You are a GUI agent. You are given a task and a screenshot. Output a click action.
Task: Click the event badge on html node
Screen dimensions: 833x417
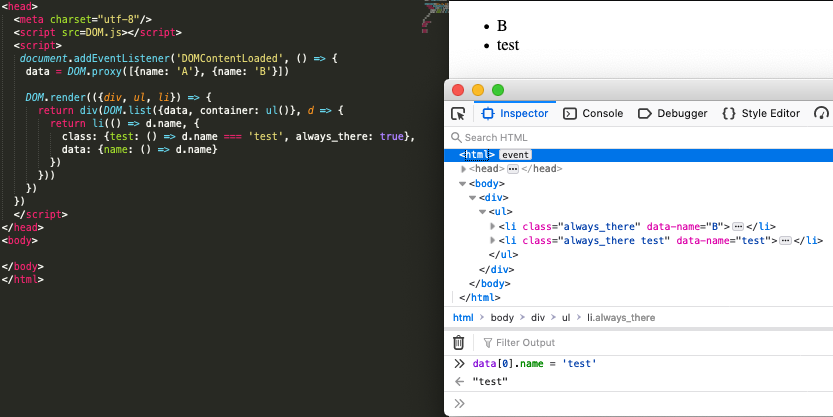pyautogui.click(x=515, y=155)
